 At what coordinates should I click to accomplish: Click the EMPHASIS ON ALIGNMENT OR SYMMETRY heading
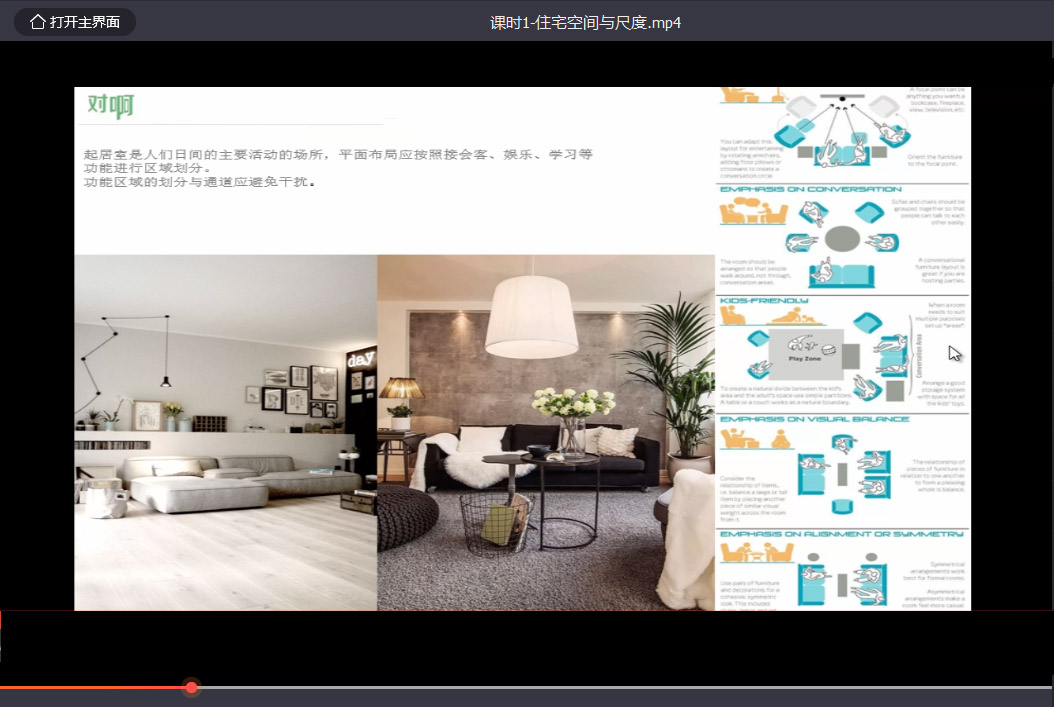pyautogui.click(x=842, y=534)
